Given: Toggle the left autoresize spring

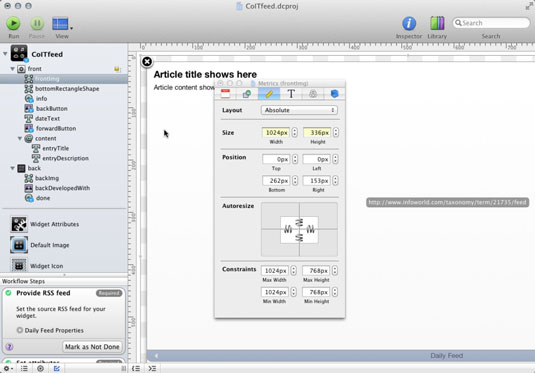Looking at the screenshot, I should [288, 230].
